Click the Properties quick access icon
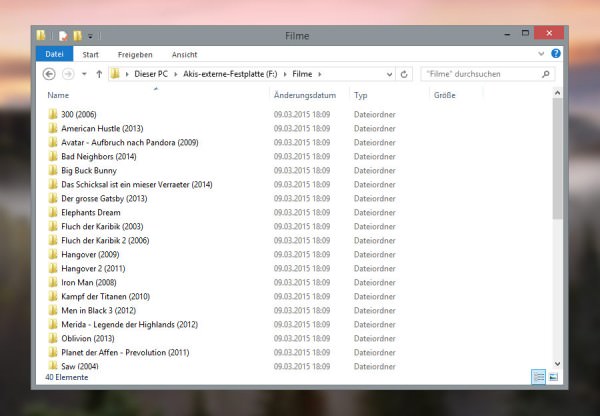This screenshot has height=416, width=600. pos(63,36)
